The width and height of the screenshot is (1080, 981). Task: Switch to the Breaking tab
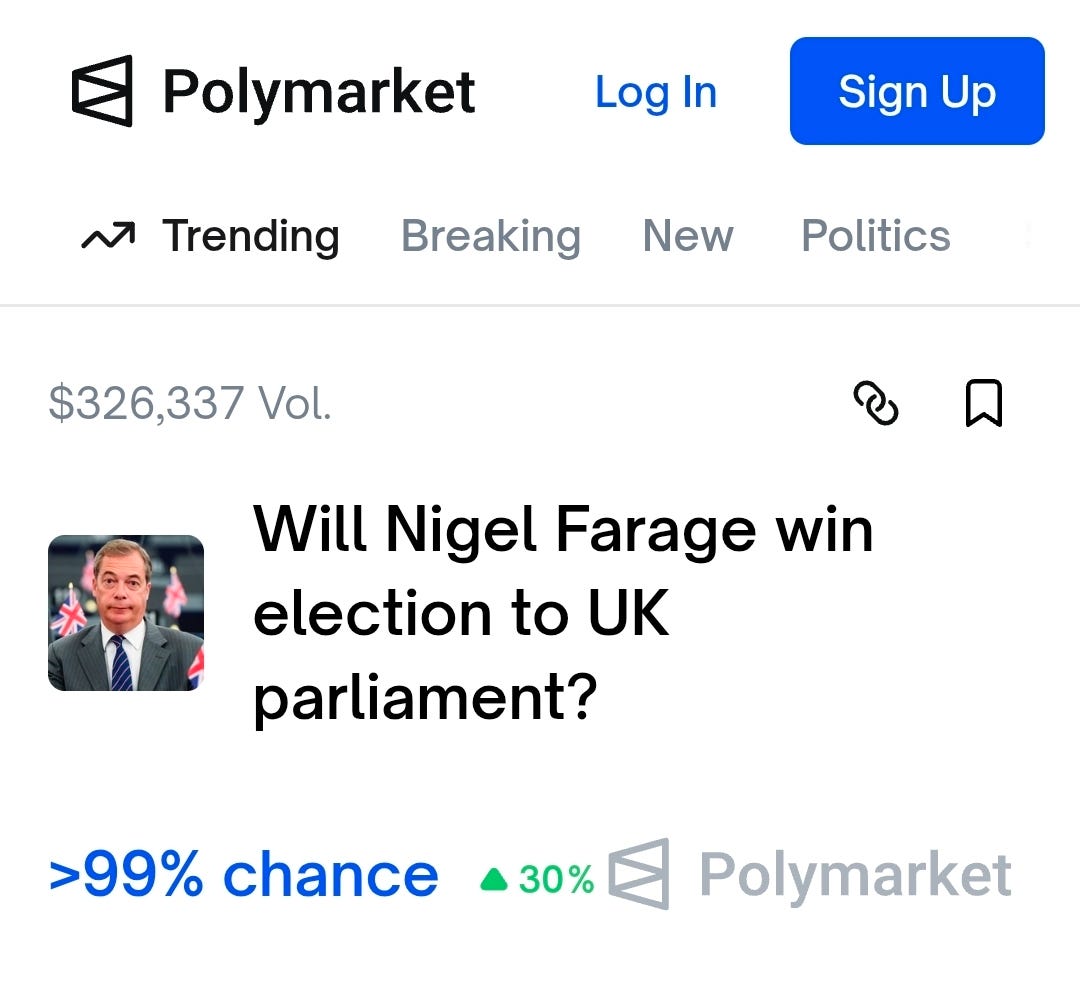491,236
